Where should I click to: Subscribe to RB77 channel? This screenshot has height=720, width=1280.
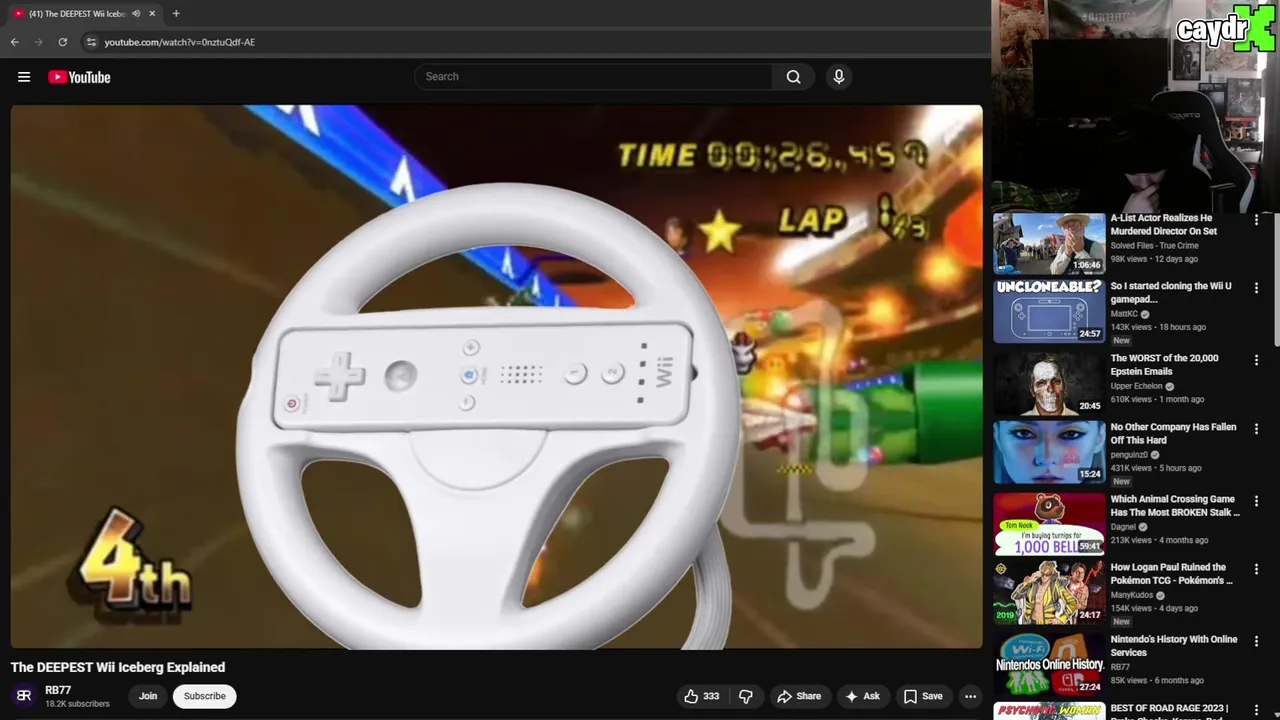(205, 696)
